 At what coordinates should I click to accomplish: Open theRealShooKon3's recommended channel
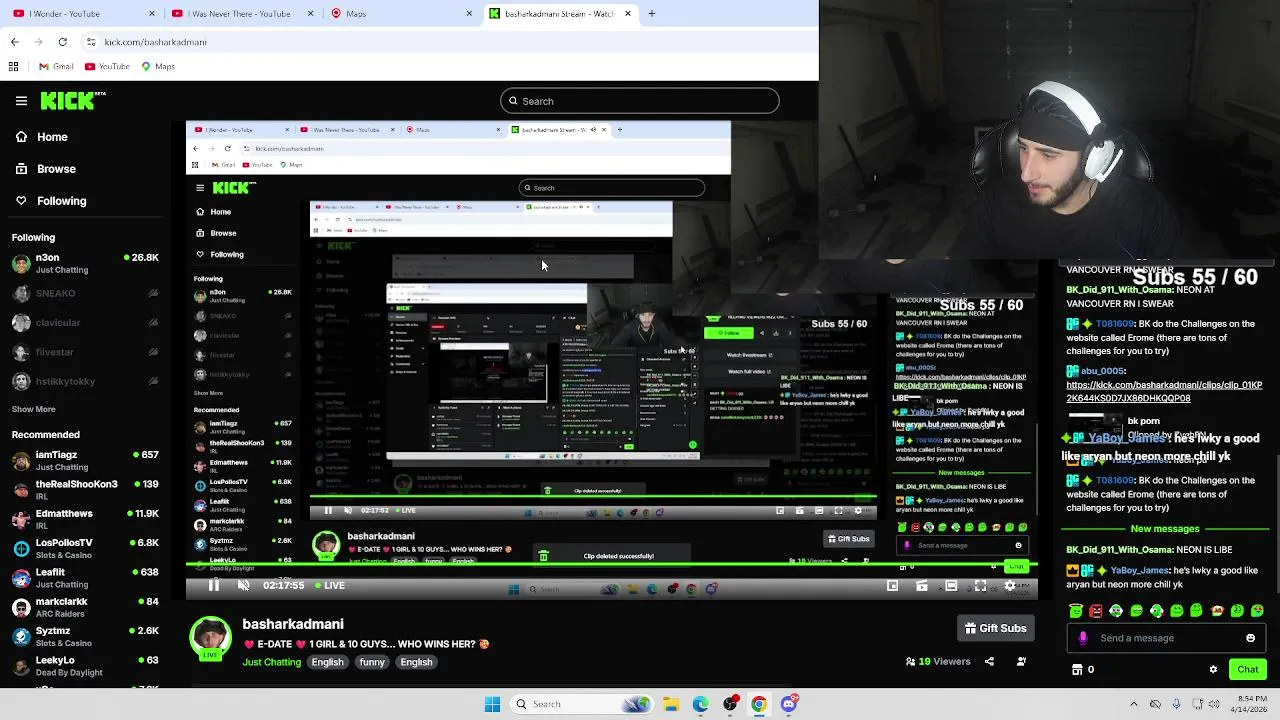[86, 490]
